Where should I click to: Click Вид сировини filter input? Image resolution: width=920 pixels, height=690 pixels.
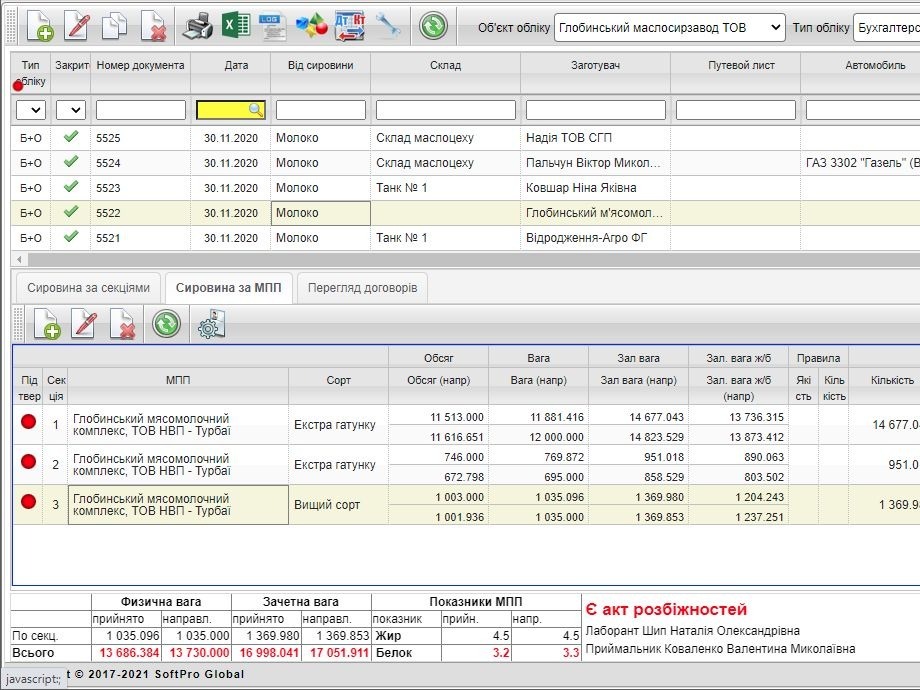(321, 110)
